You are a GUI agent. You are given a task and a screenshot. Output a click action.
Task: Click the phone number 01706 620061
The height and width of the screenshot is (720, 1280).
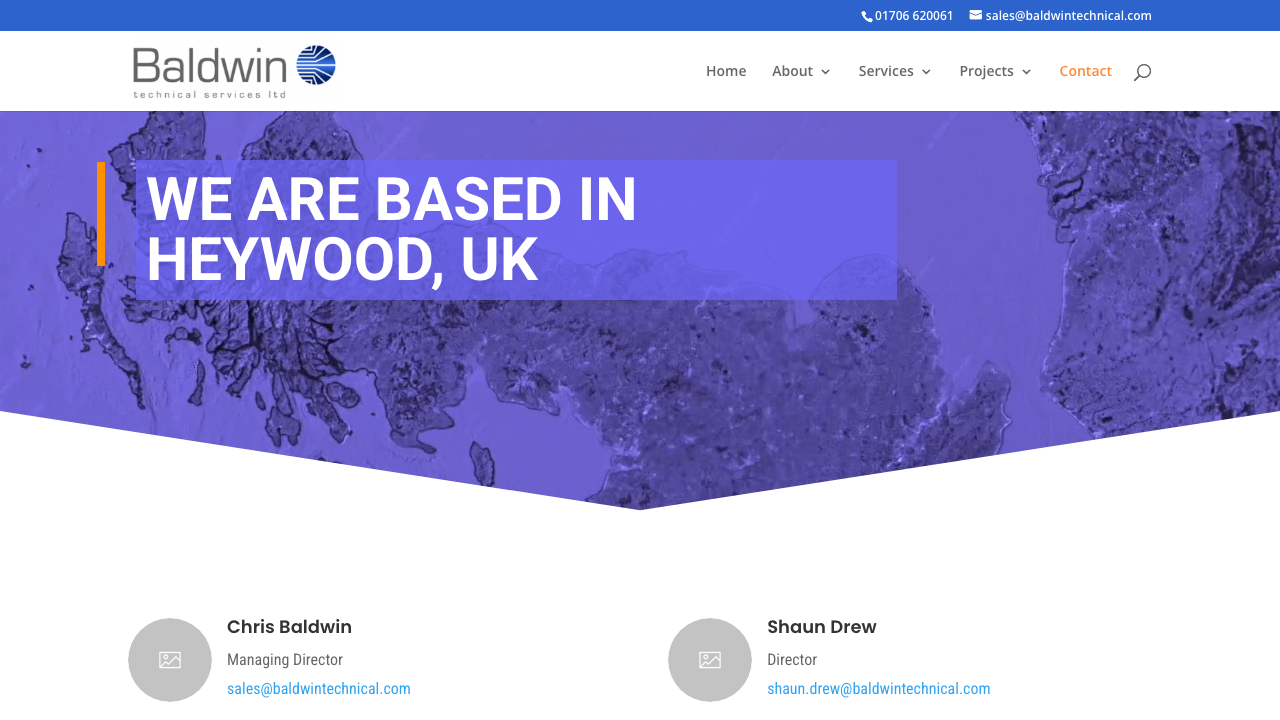click(913, 15)
